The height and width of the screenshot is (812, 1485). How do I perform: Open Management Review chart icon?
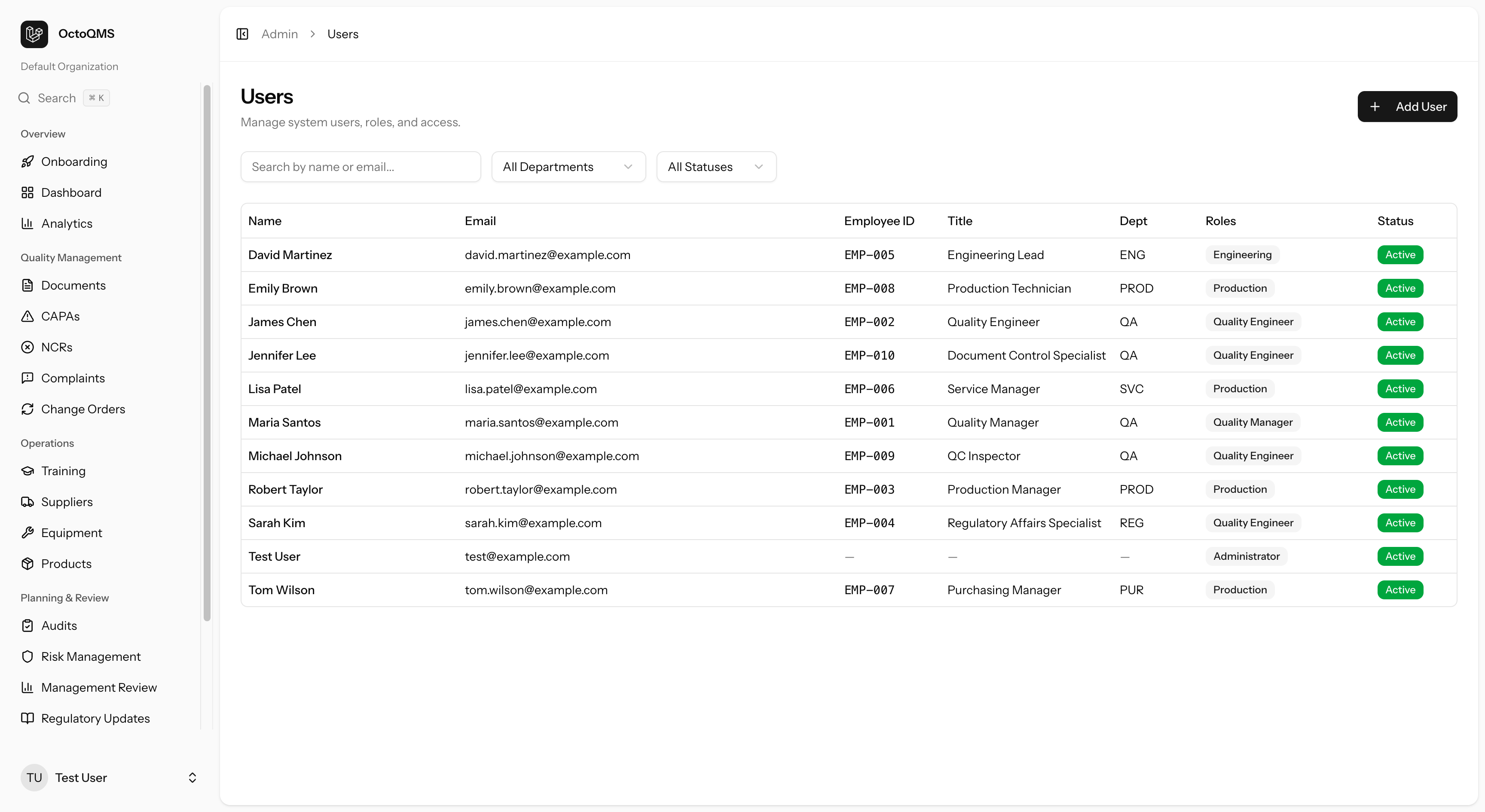(x=27, y=687)
